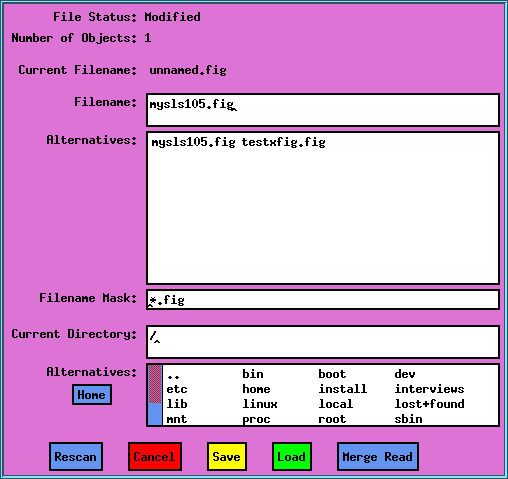The image size is (508, 479).
Task: Select testxfig.fig in Alternatives list
Action: pyautogui.click(x=283, y=142)
